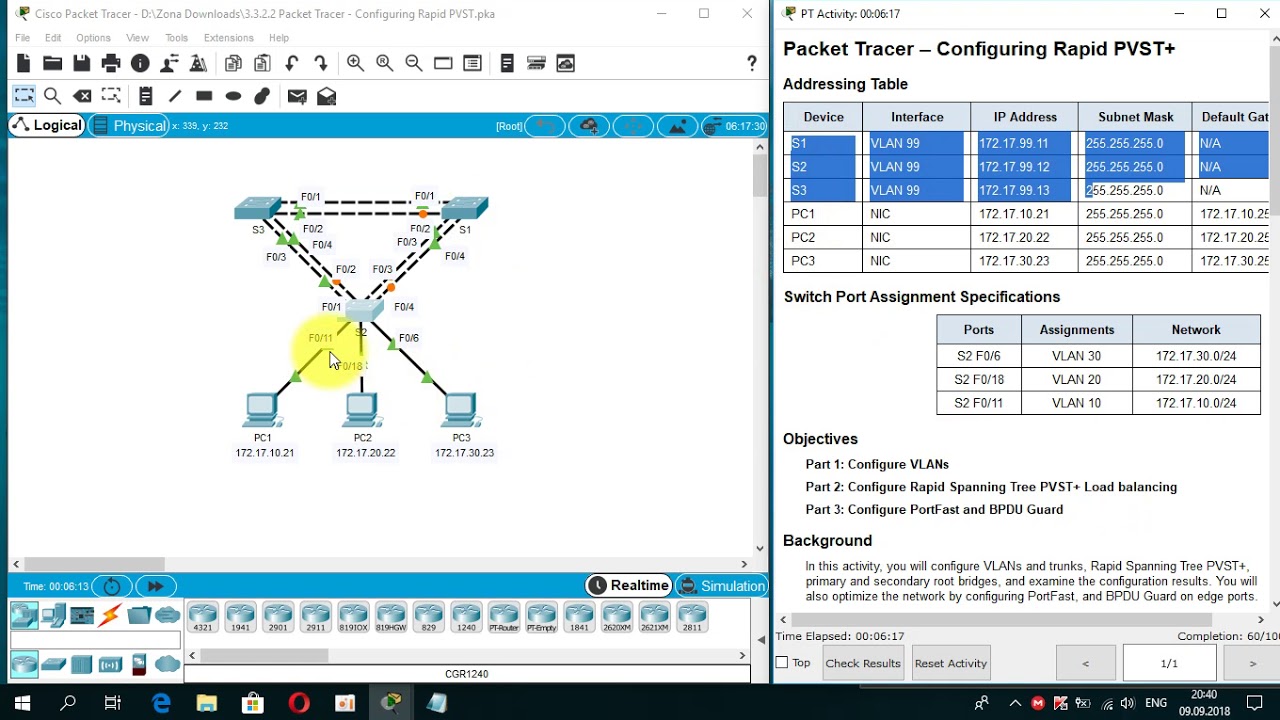
Task: Click the Power Cycle Devices button
Action: tap(112, 586)
